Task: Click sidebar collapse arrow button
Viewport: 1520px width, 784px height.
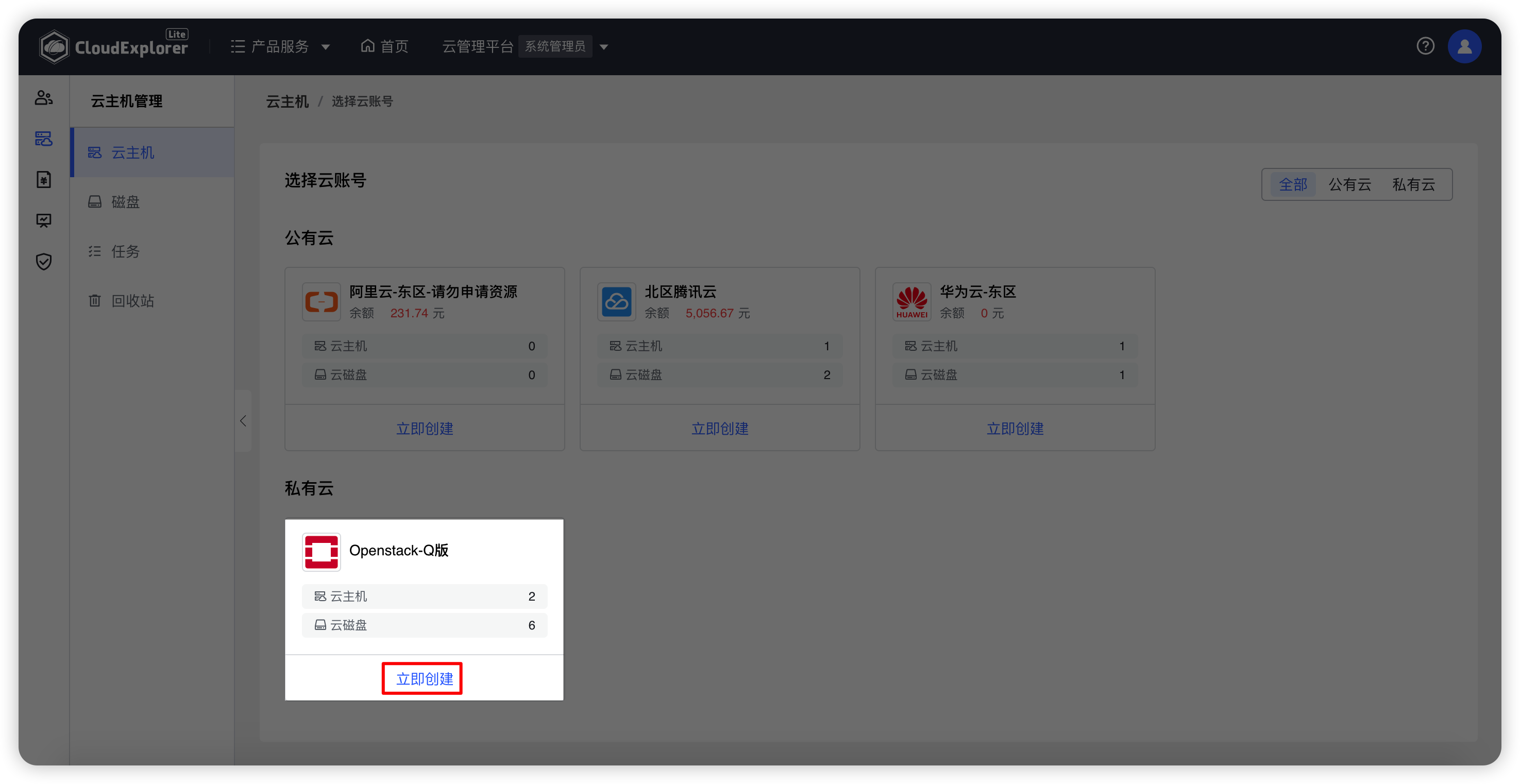Action: pyautogui.click(x=244, y=420)
